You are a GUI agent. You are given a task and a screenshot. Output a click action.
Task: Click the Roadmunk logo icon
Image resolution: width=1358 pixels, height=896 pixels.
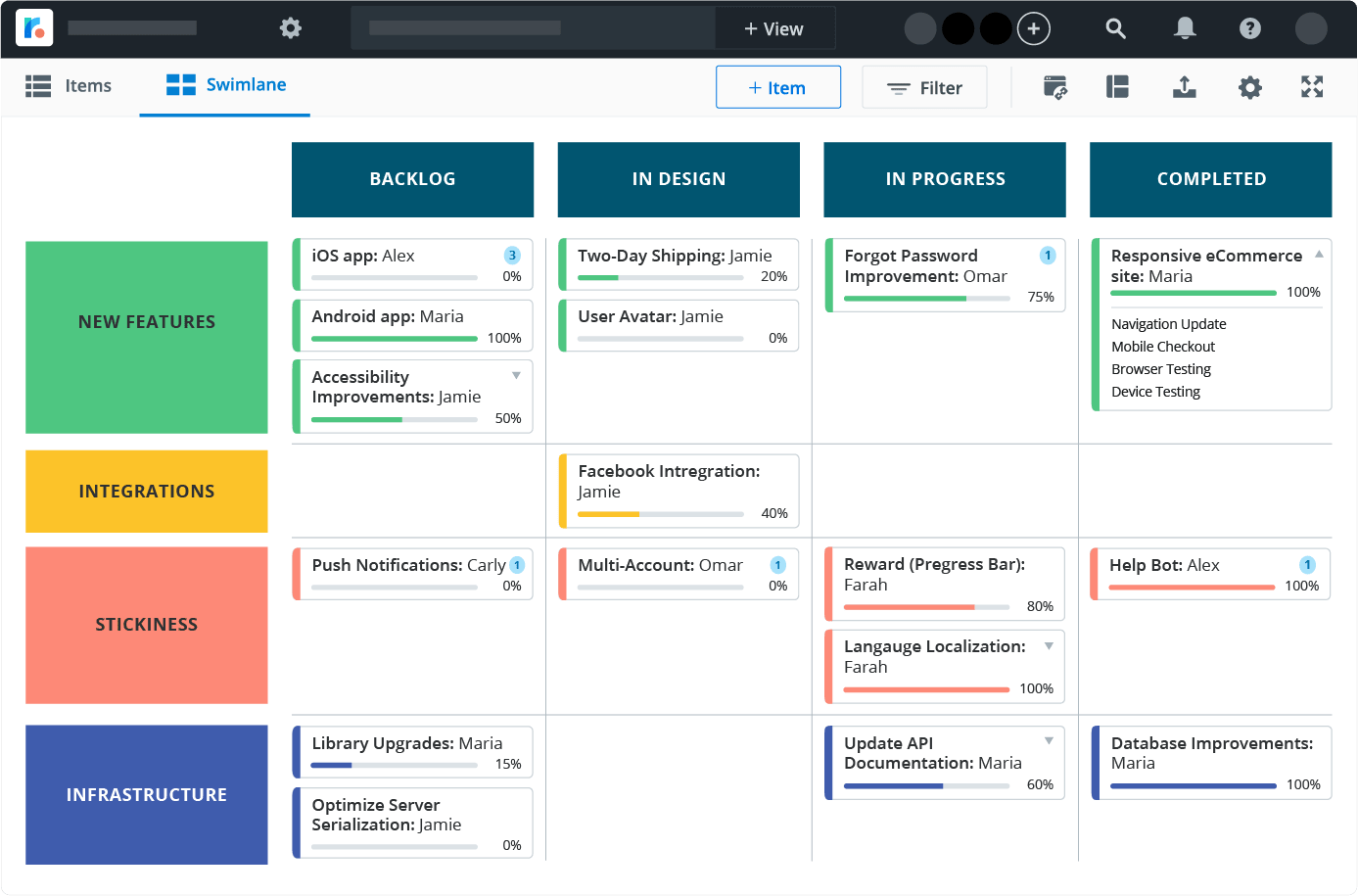tap(34, 27)
